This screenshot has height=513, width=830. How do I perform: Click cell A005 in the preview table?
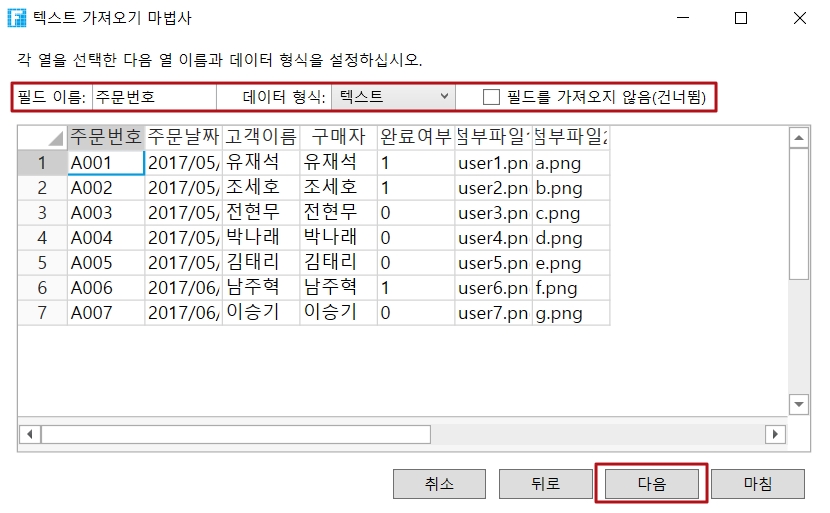coord(105,262)
